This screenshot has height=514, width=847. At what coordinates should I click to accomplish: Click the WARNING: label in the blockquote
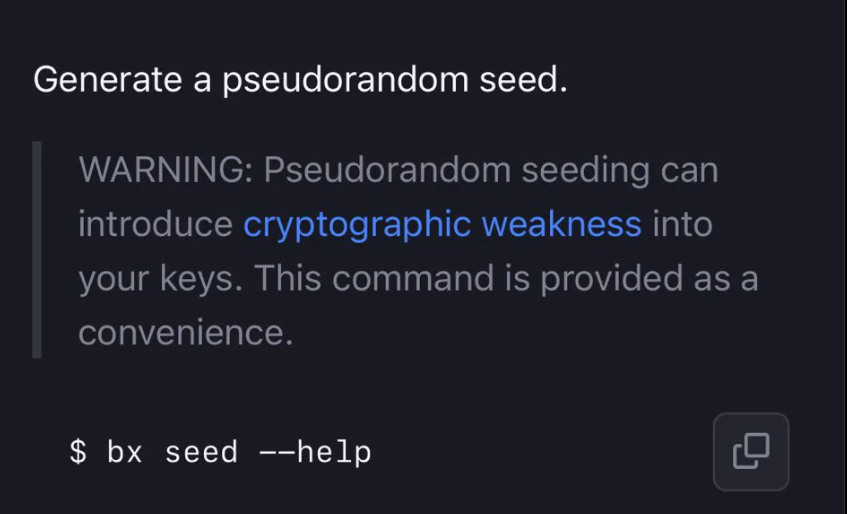coord(166,170)
